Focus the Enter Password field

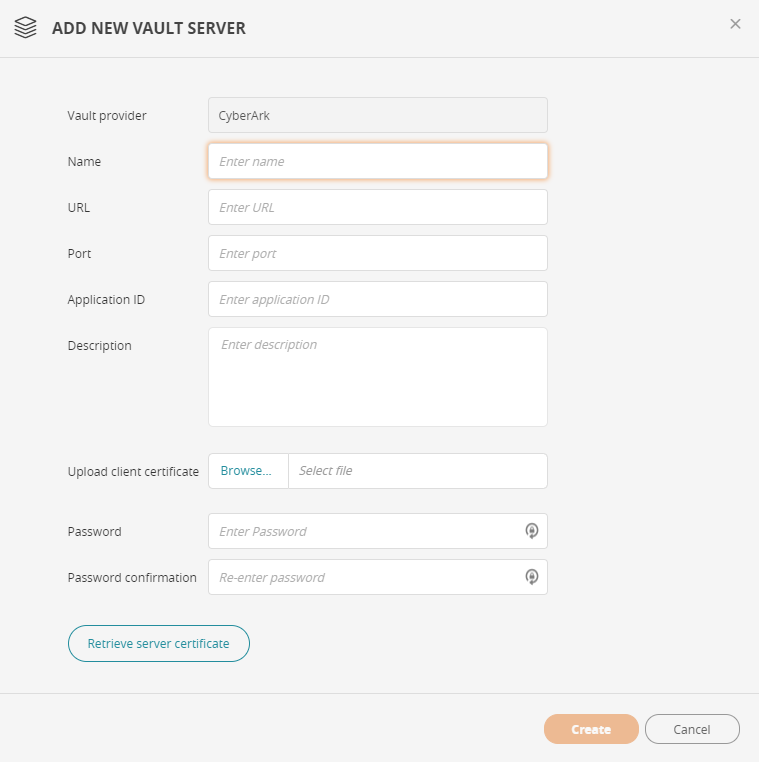pyautogui.click(x=365, y=531)
